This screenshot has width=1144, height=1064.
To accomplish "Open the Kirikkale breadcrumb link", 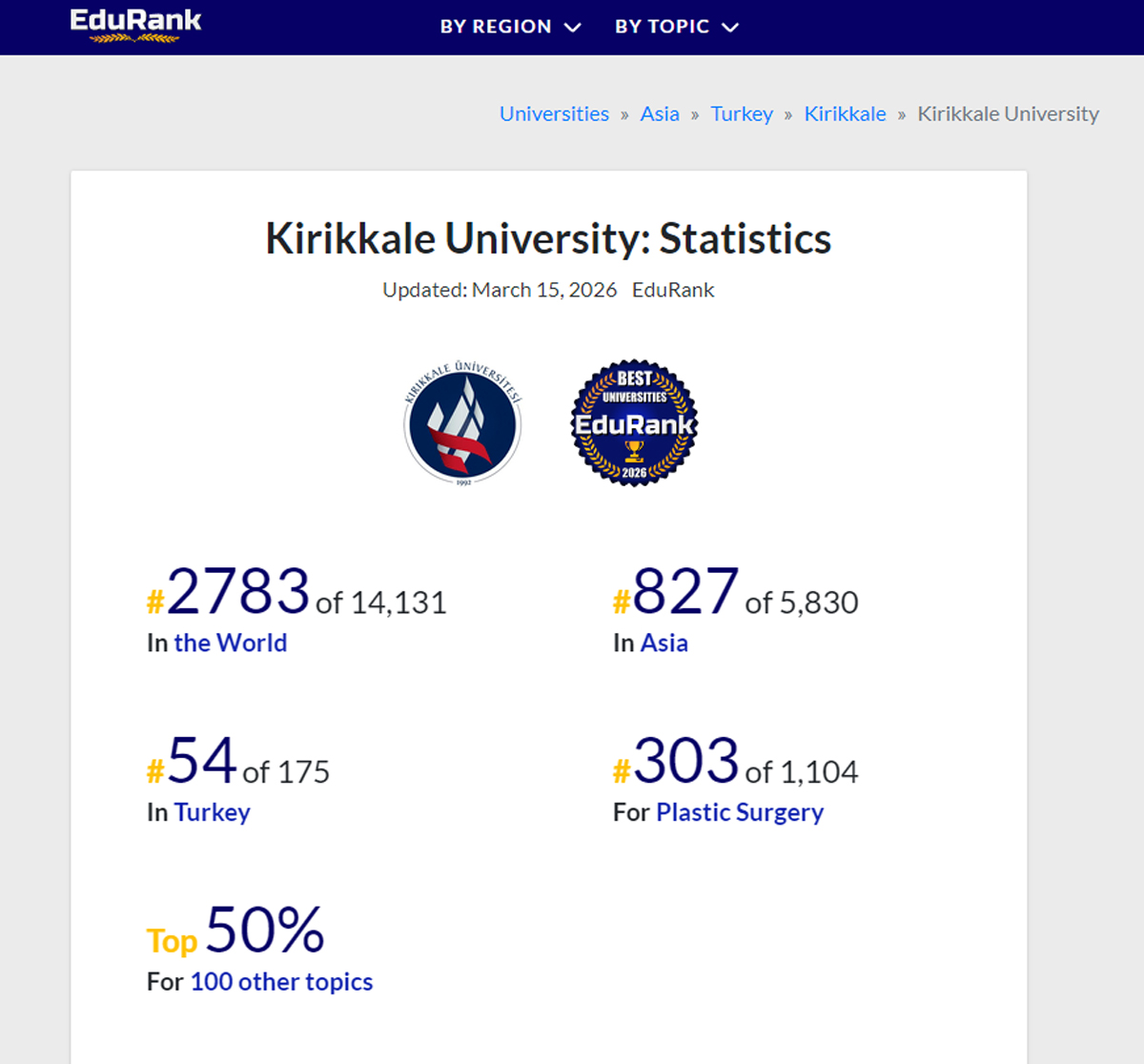I will click(845, 113).
